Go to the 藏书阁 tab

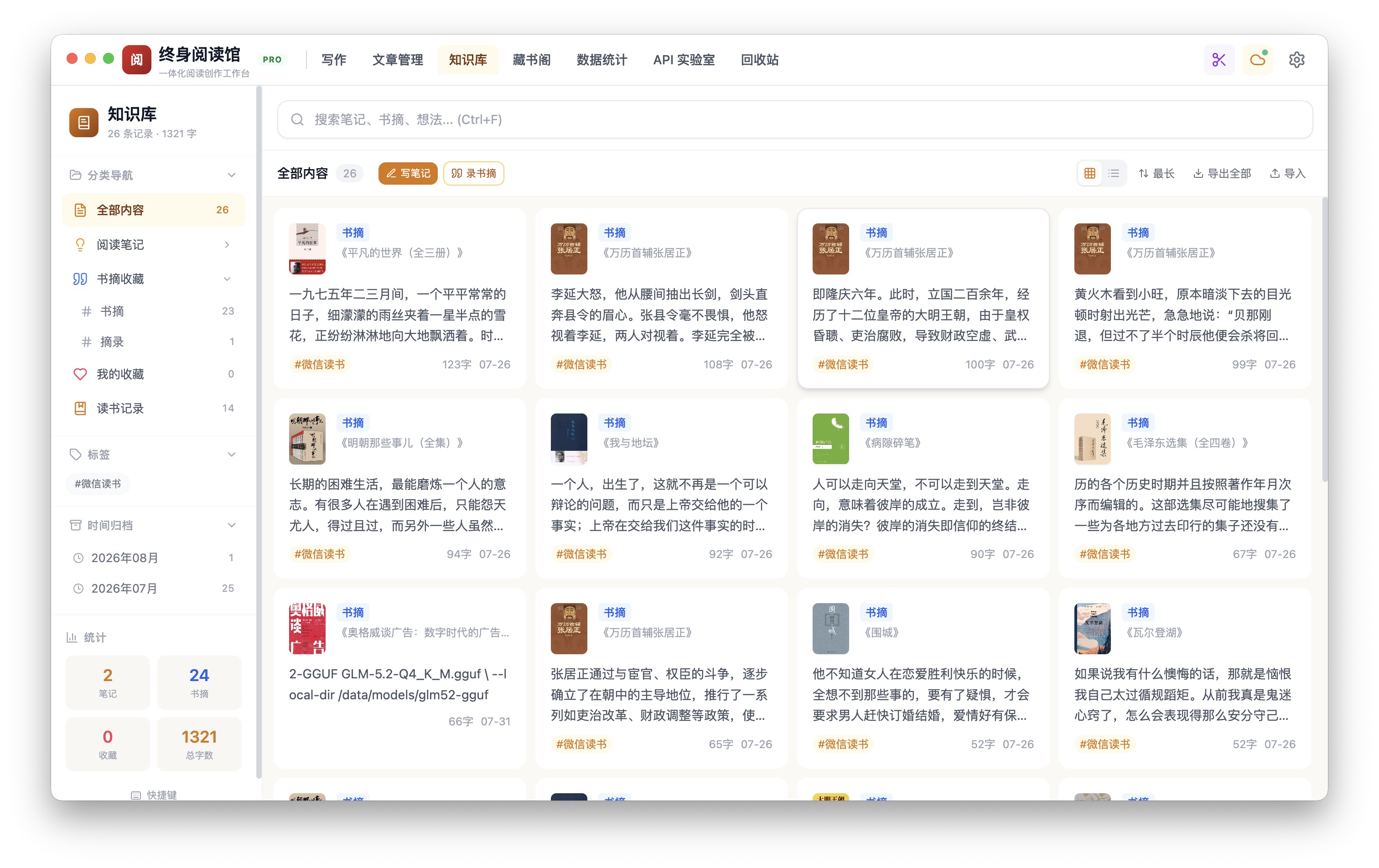(x=531, y=60)
